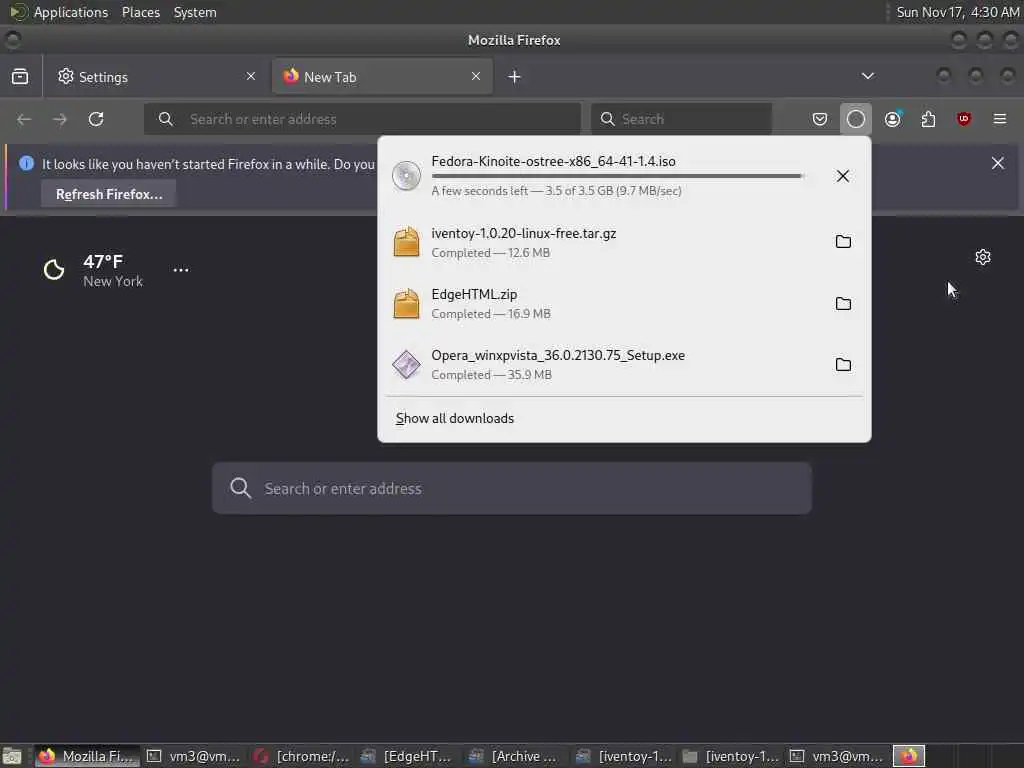Open the Places menu
Screen dimensions: 1024x768
point(141,12)
